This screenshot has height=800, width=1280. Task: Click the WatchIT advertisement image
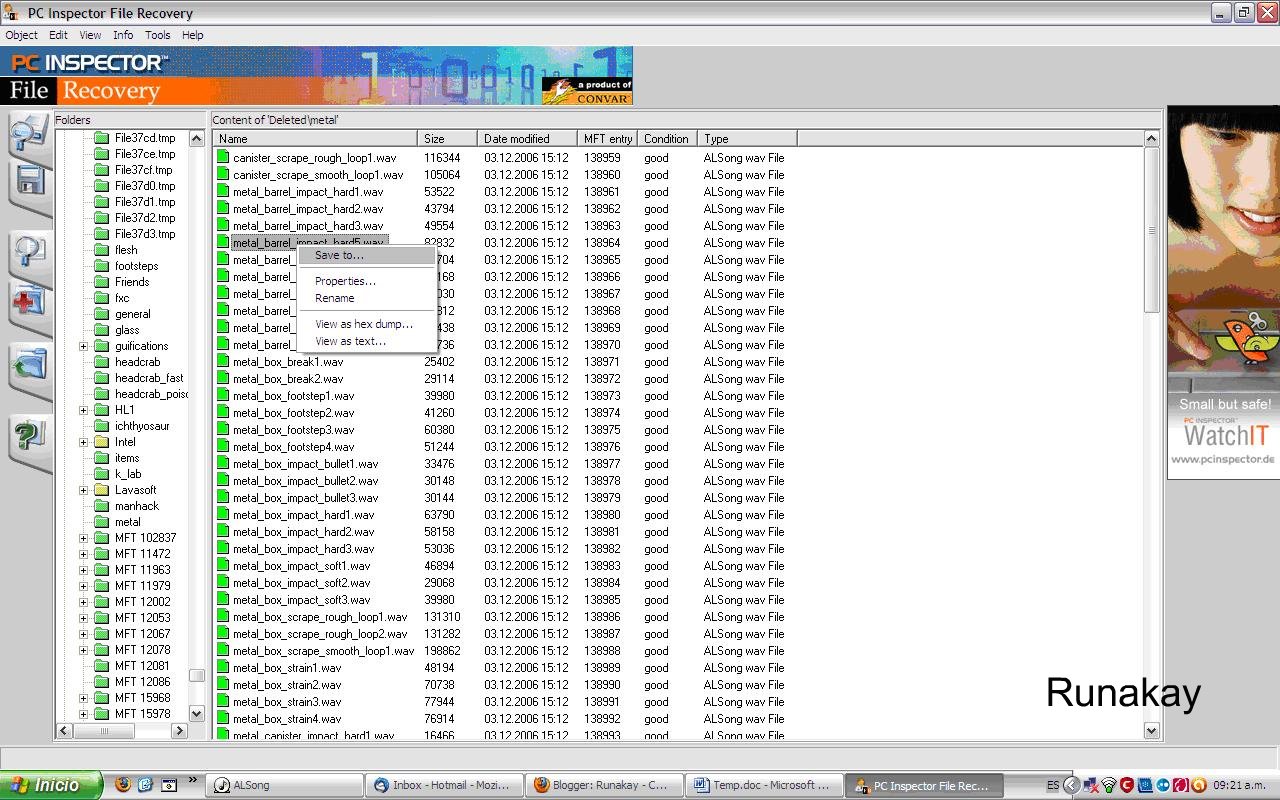click(1223, 292)
